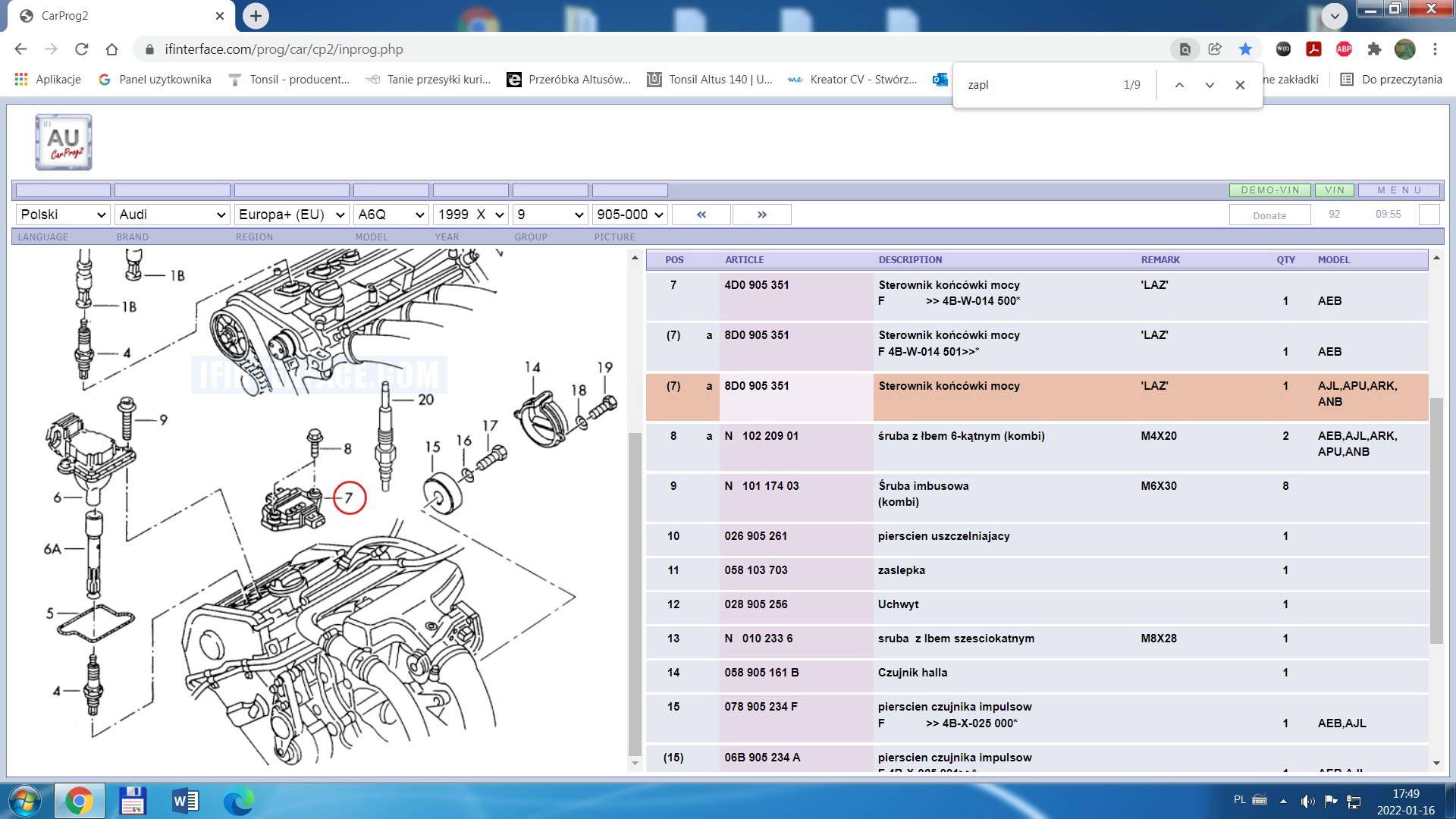The height and width of the screenshot is (819, 1456).
Task: Open the Language dropdown set to Polski
Action: (x=63, y=215)
